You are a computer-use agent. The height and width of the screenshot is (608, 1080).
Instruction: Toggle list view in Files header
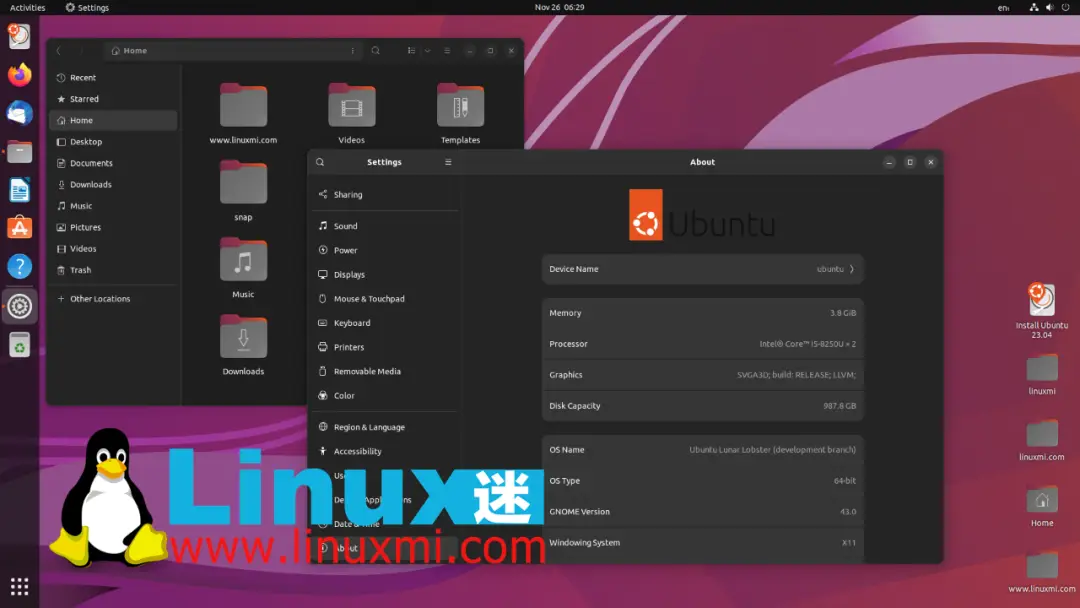point(411,50)
